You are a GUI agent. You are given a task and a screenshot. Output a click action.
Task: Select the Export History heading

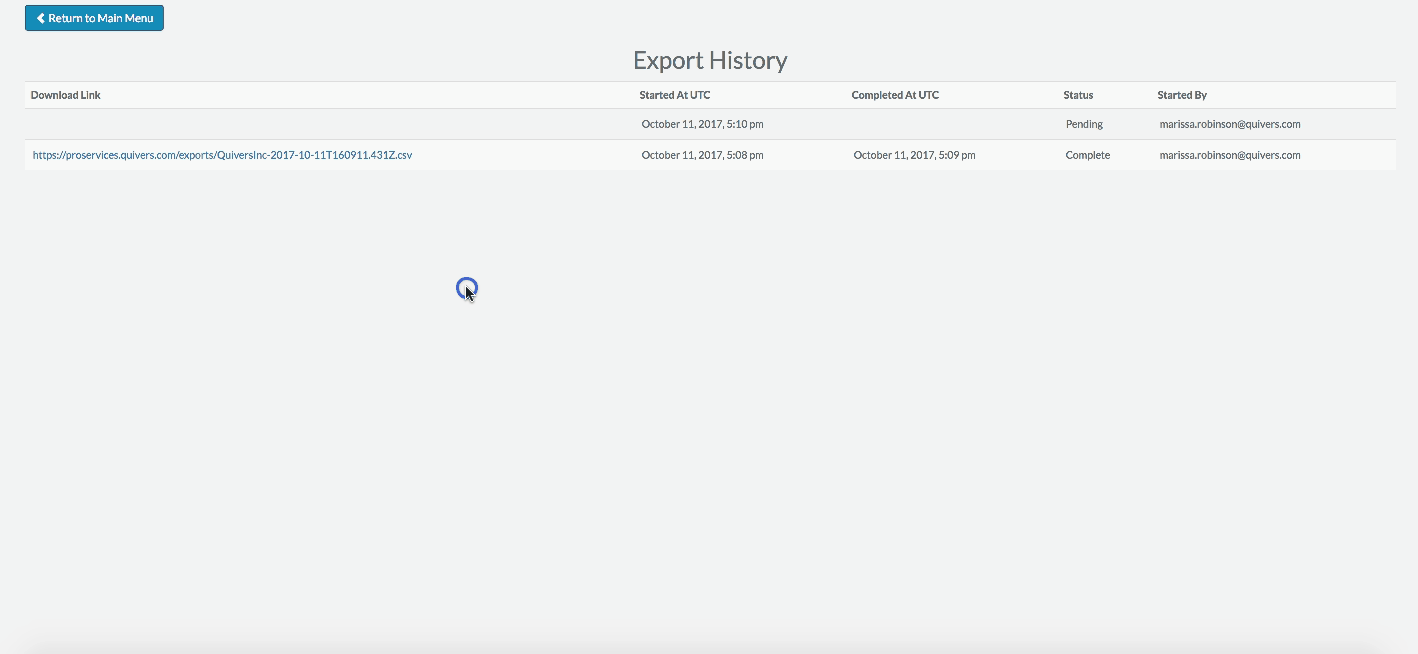tap(710, 60)
